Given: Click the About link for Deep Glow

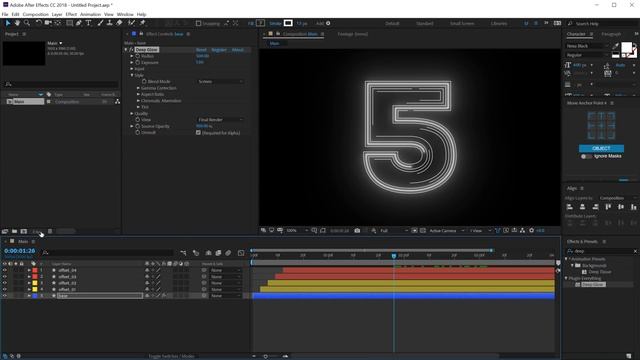Looking at the screenshot, I should click(238, 50).
